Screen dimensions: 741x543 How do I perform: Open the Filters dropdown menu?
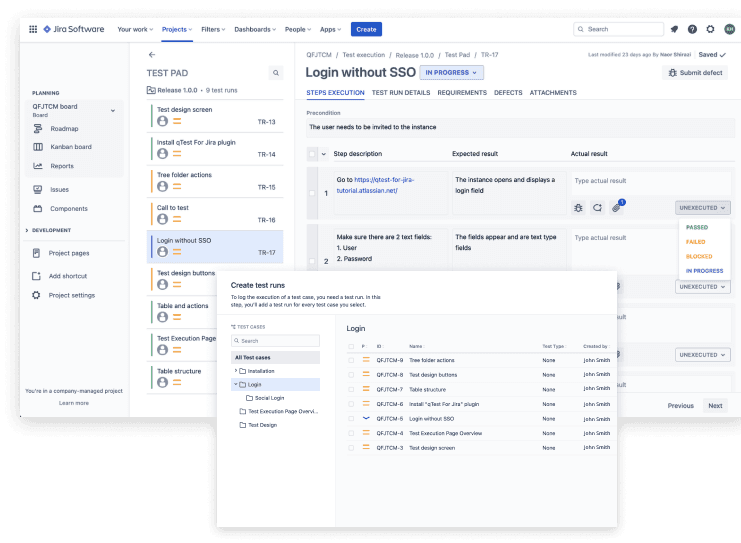(x=212, y=30)
